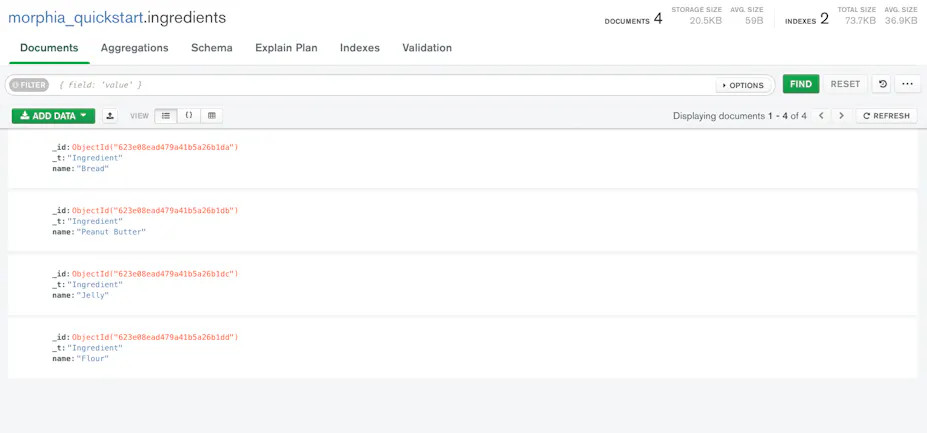
Task: Click the ObjectId ending in b1dc
Action: click(155, 274)
